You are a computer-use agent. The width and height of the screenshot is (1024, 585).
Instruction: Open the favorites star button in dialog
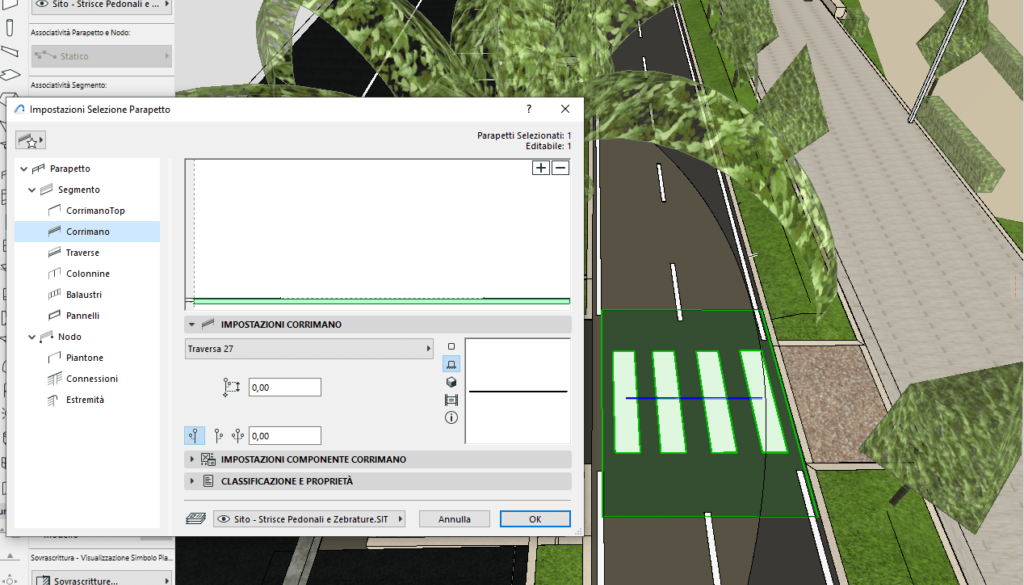31,141
